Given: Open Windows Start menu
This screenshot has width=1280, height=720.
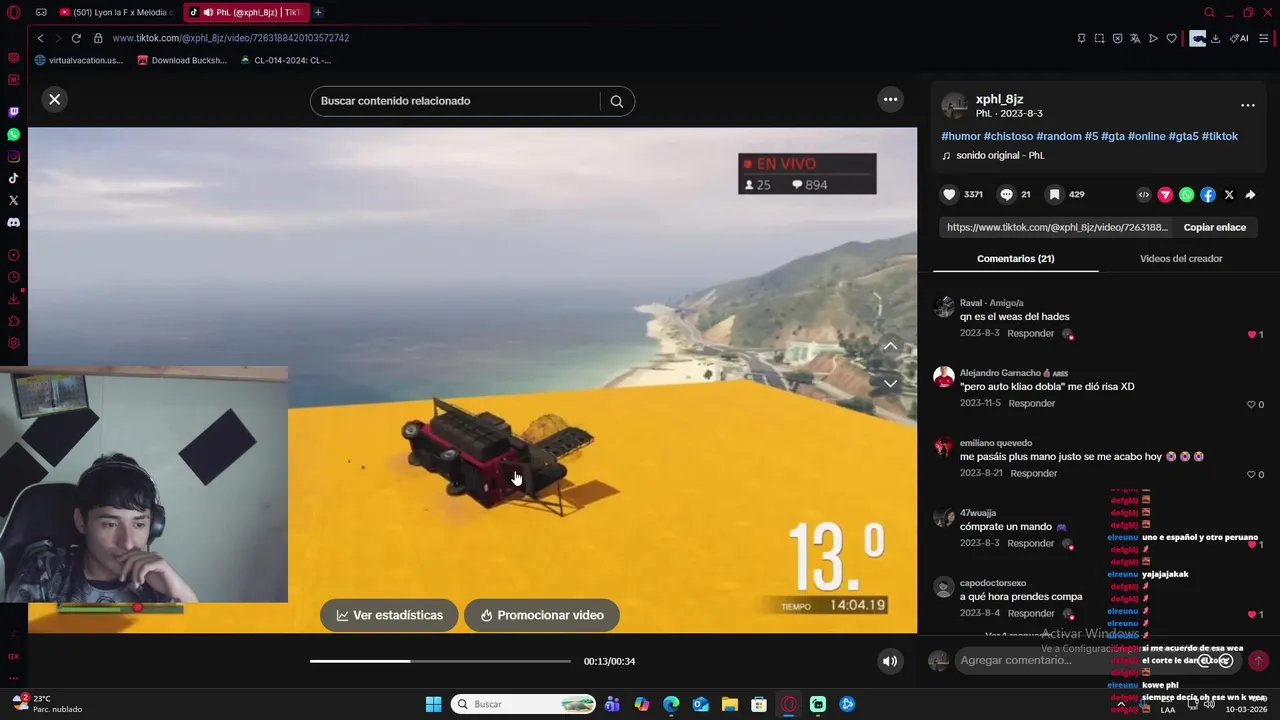Looking at the screenshot, I should pos(433,704).
